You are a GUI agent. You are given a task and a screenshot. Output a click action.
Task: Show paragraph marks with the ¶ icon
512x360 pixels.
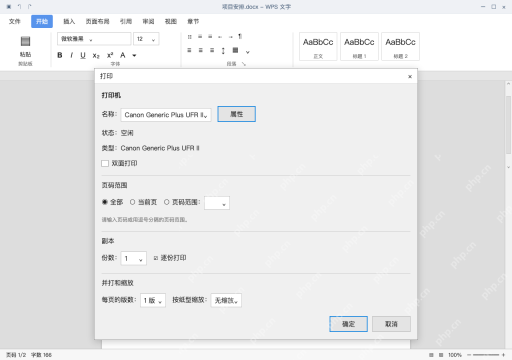point(240,36)
